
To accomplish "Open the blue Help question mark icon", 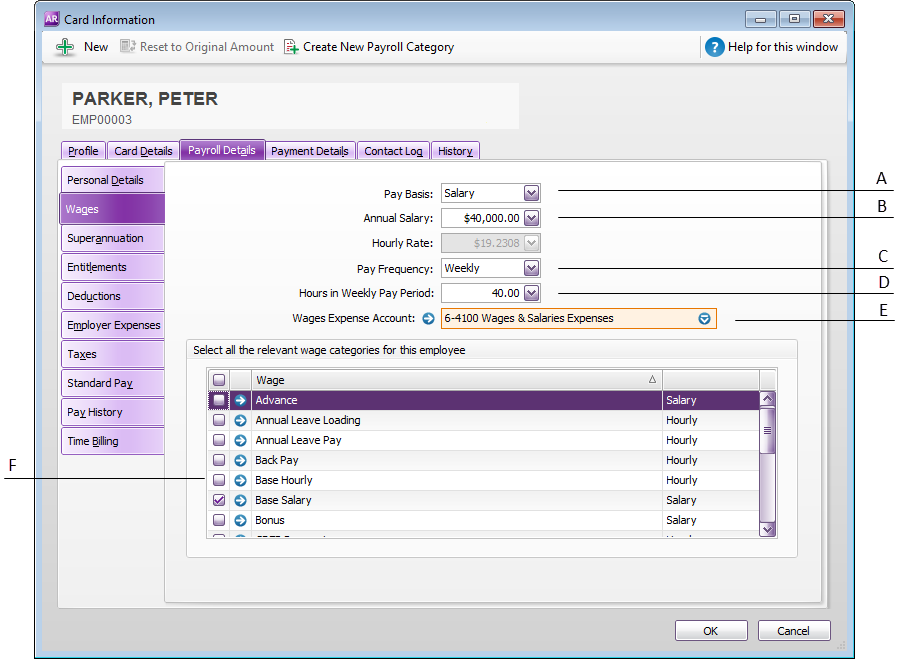I will point(714,47).
